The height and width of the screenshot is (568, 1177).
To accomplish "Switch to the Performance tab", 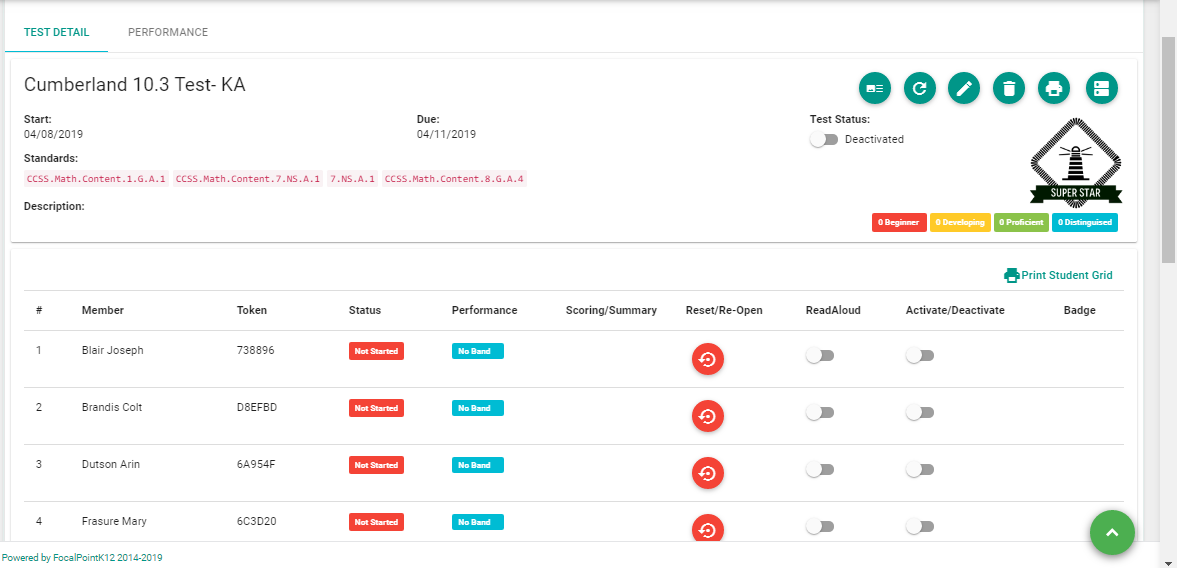I will coord(168,32).
